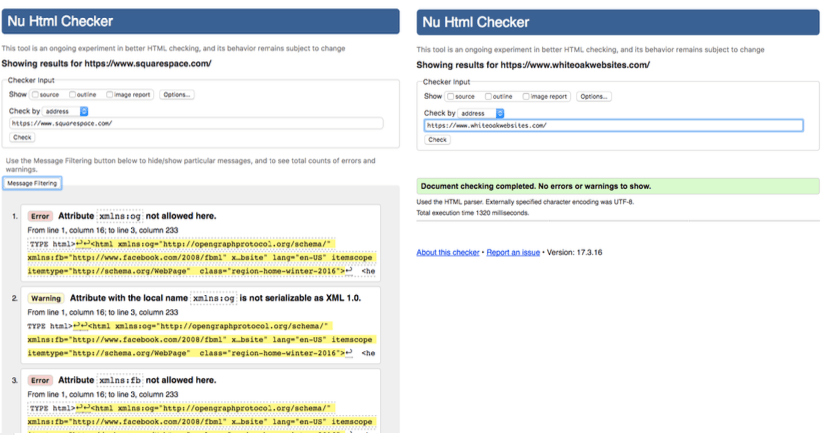Screen dimensions: 826x435
Task: Open 'Check by address' dropdown for whiteoakwebsites
Action: tap(481, 113)
